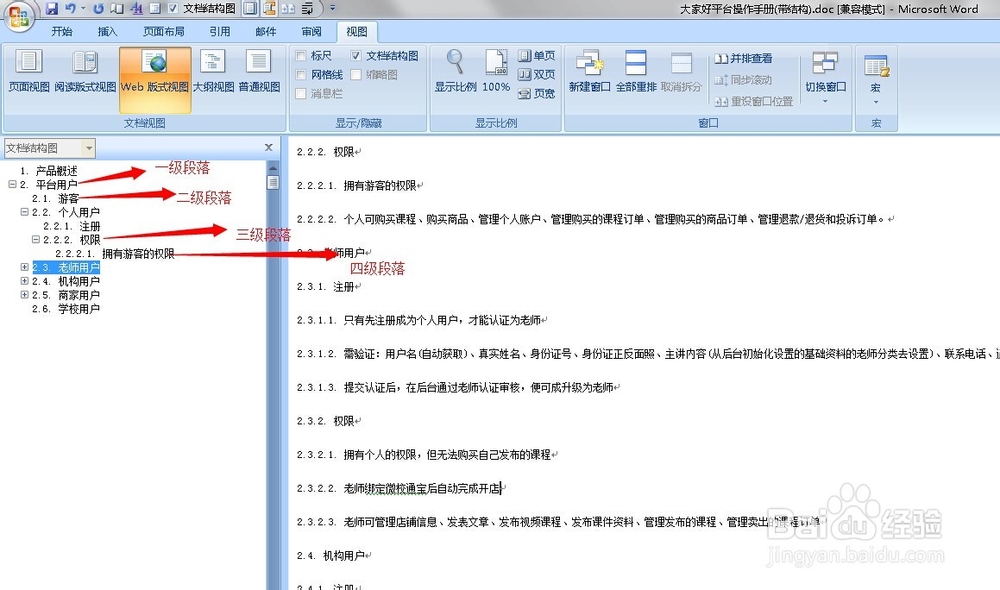Click the document map scroll-up arrow
1000x590 pixels.
273,168
